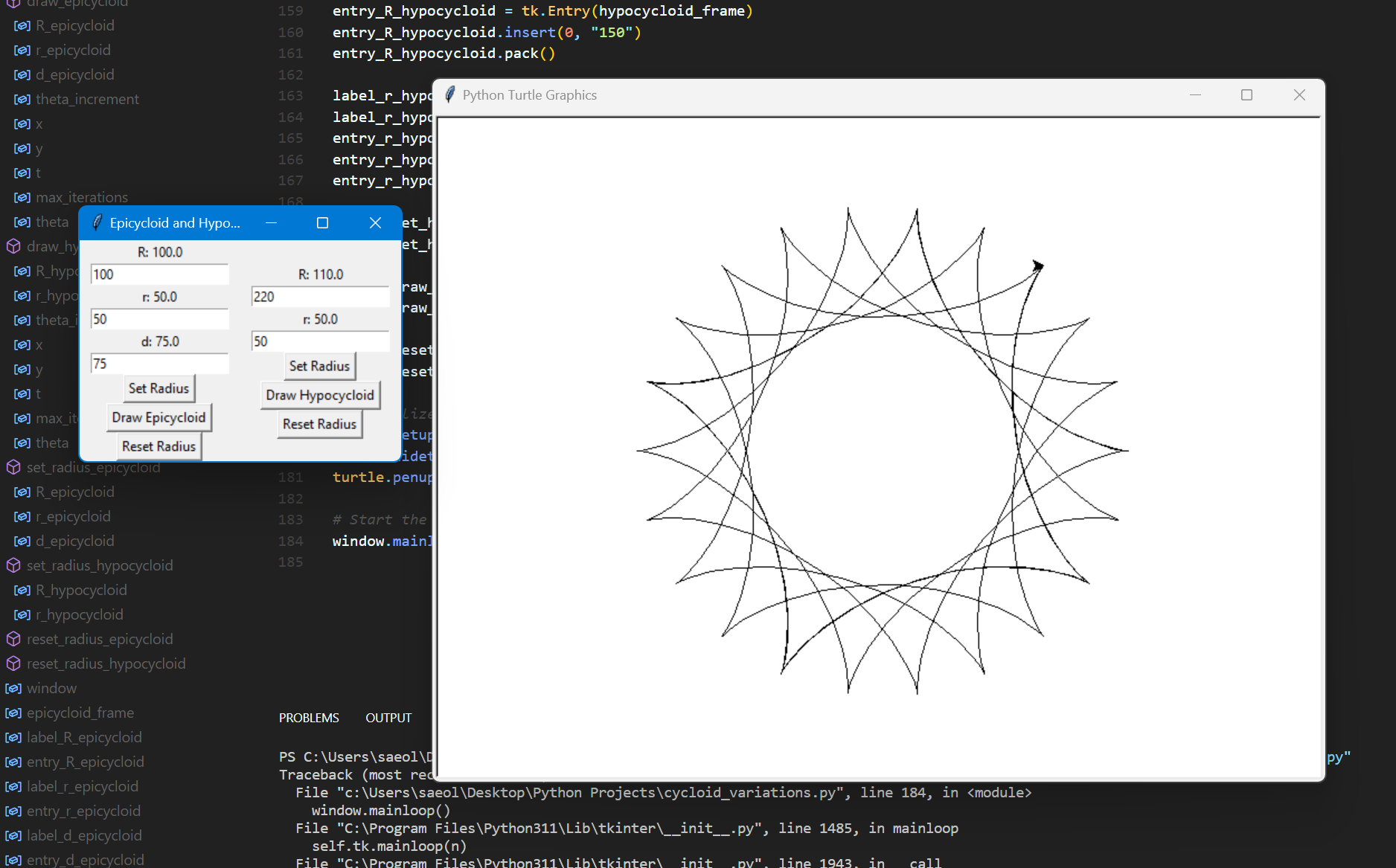Switch to the PROBLEMS tab
Viewport: 1396px width, 868px height.
click(x=308, y=717)
